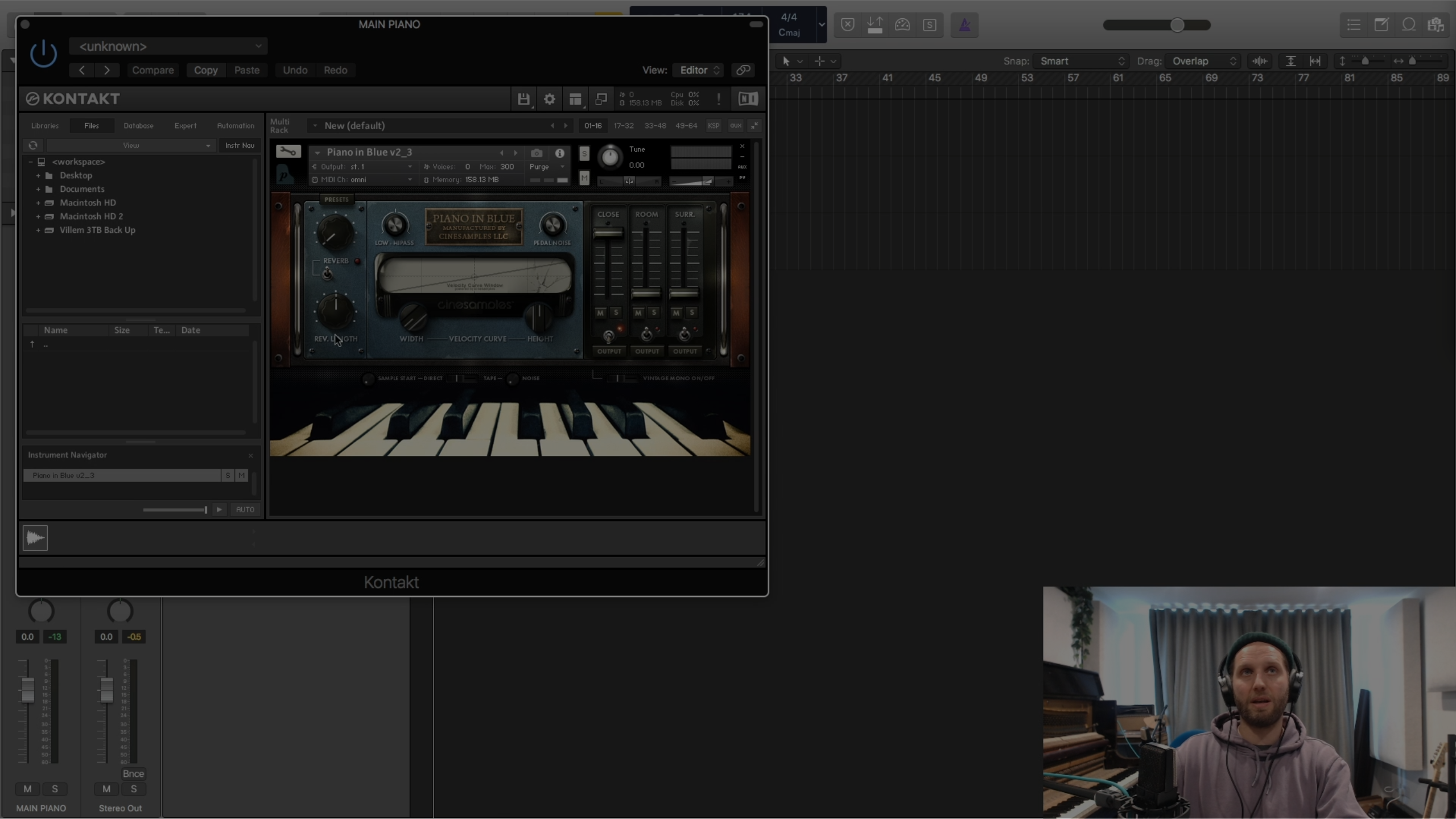Viewport: 1456px width, 819px height.
Task: Select the 33-48 multi rack page
Action: point(655,126)
